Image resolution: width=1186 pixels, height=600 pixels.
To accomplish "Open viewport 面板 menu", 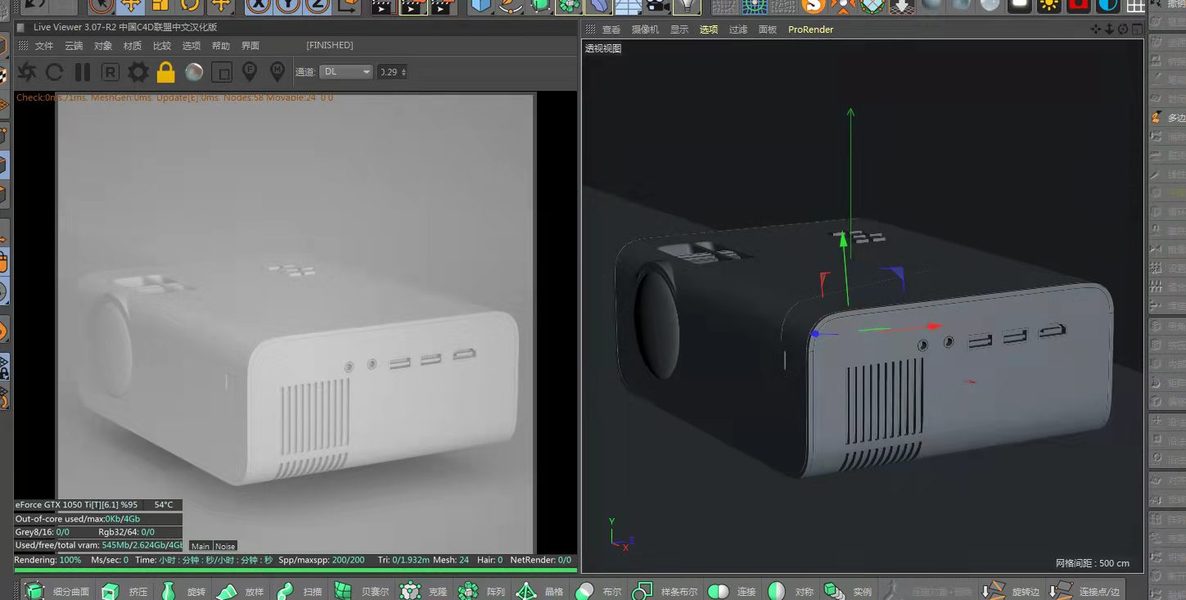I will (768, 30).
